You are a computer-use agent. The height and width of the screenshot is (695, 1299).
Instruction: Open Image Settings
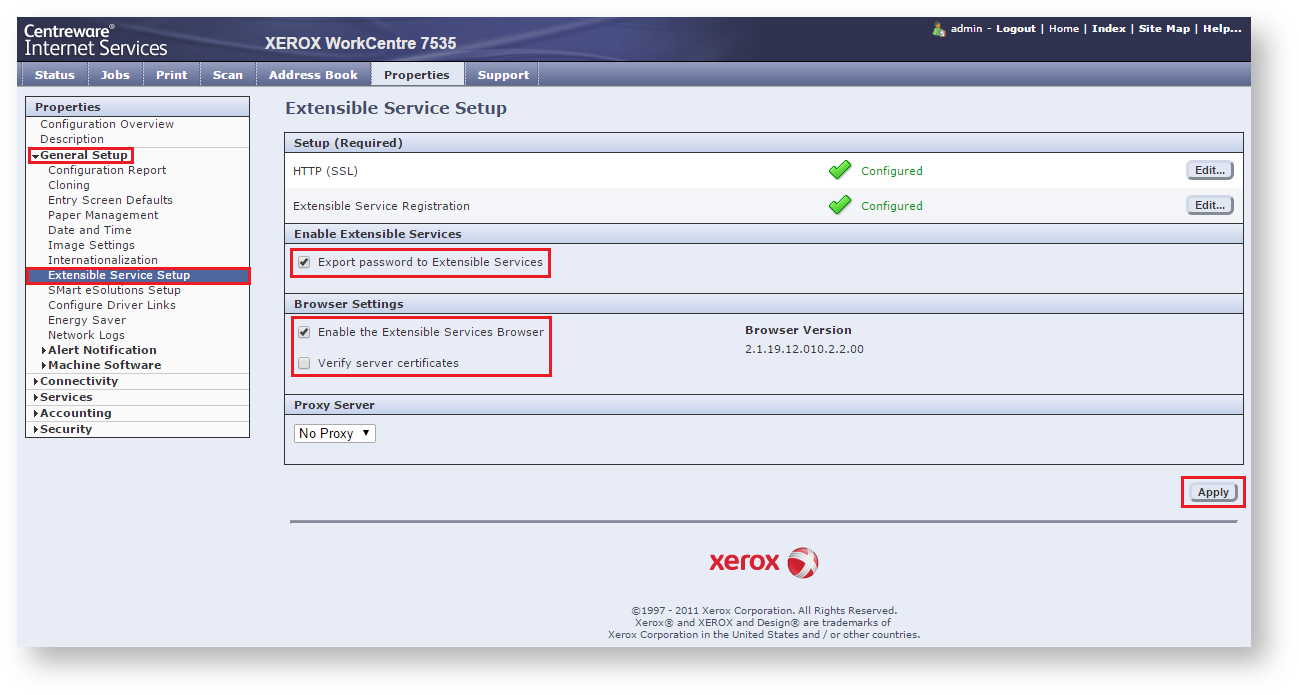pos(91,245)
